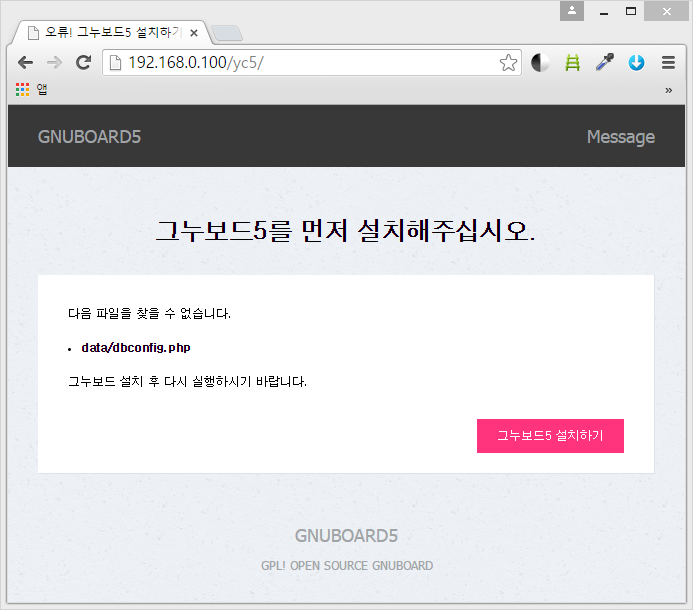Click the heading 그누보드5를 먼저 설치해주십시오.
Viewport: 693px width, 610px height.
pyautogui.click(x=346, y=231)
